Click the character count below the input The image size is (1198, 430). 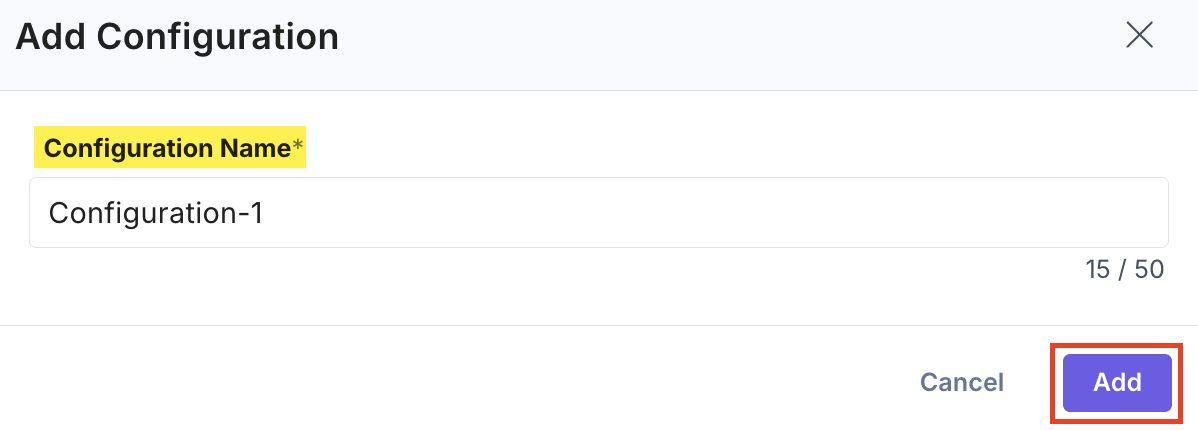1124,270
